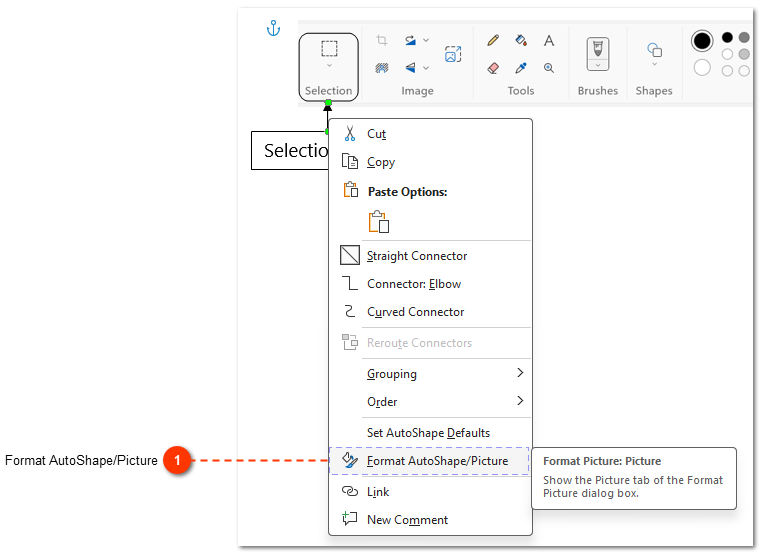The width and height of the screenshot is (762, 556).
Task: Select the Fill bucket tool
Action: click(521, 40)
